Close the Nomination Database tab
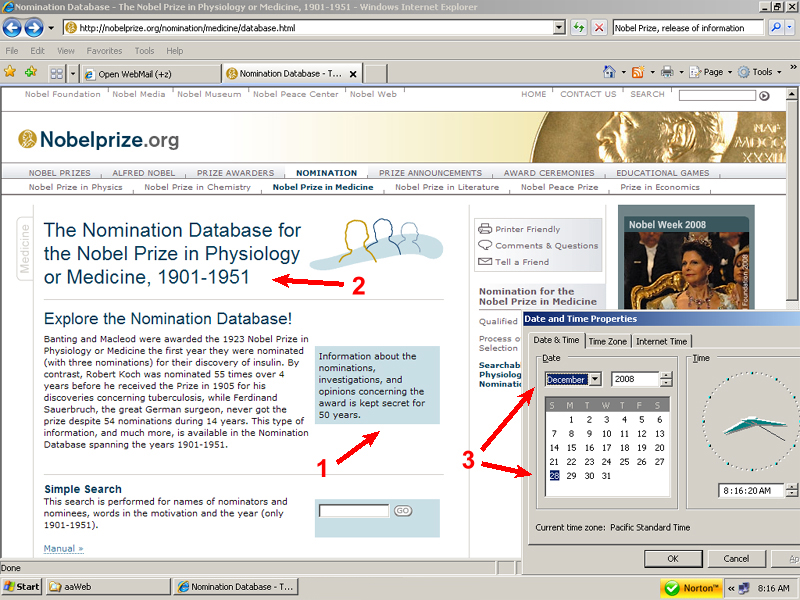Viewport: 800px width, 600px height. (353, 74)
